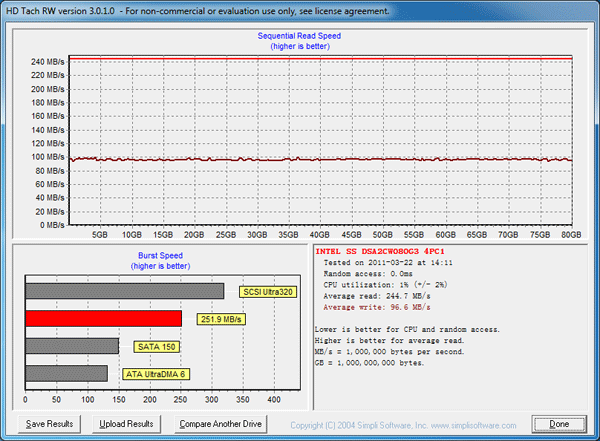Click the gray ATA UltraDMA 6 bar

coord(65,373)
